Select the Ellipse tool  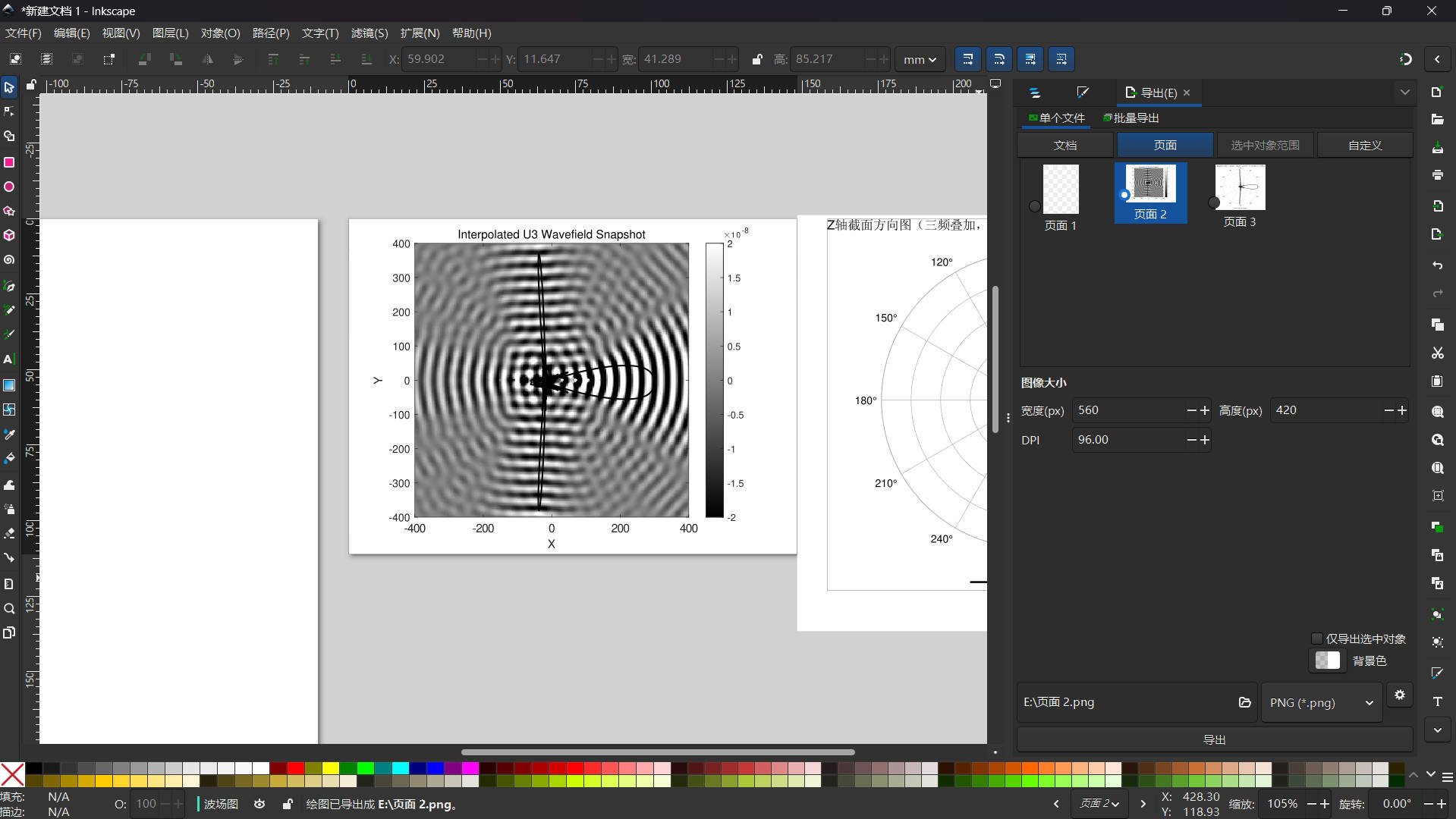pyautogui.click(x=9, y=187)
